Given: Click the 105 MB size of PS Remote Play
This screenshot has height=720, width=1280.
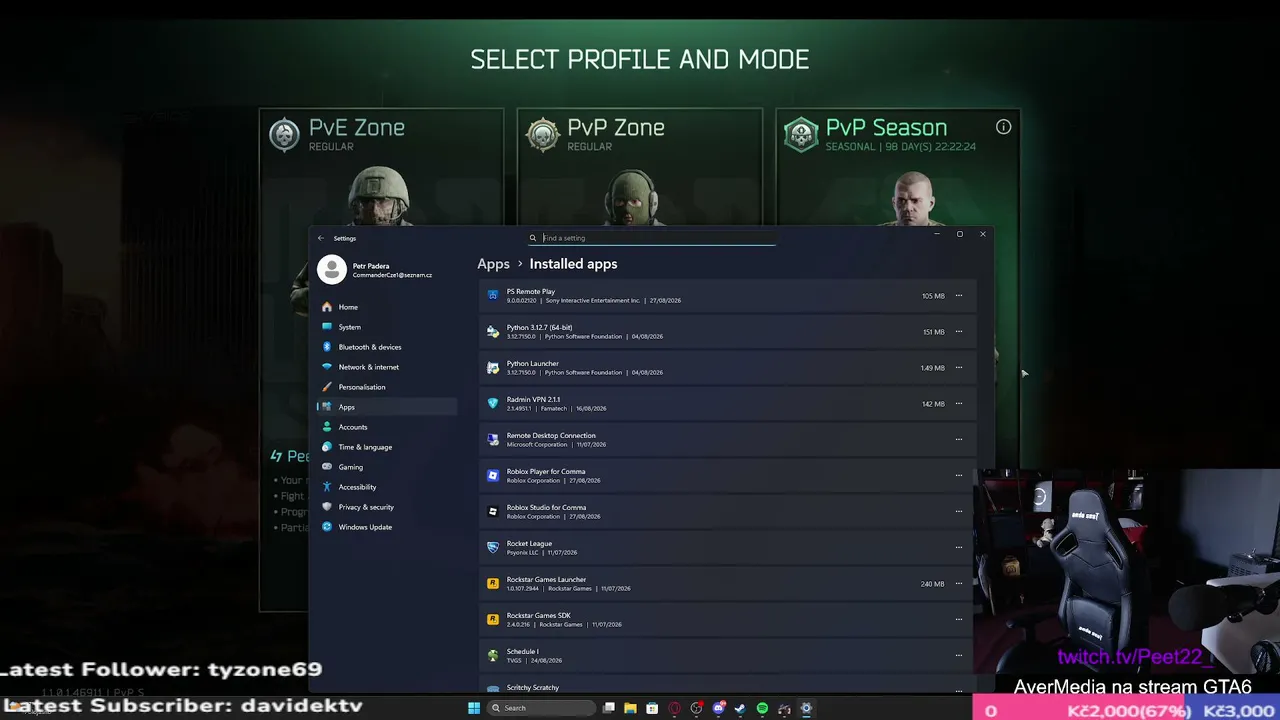Looking at the screenshot, I should [x=933, y=296].
